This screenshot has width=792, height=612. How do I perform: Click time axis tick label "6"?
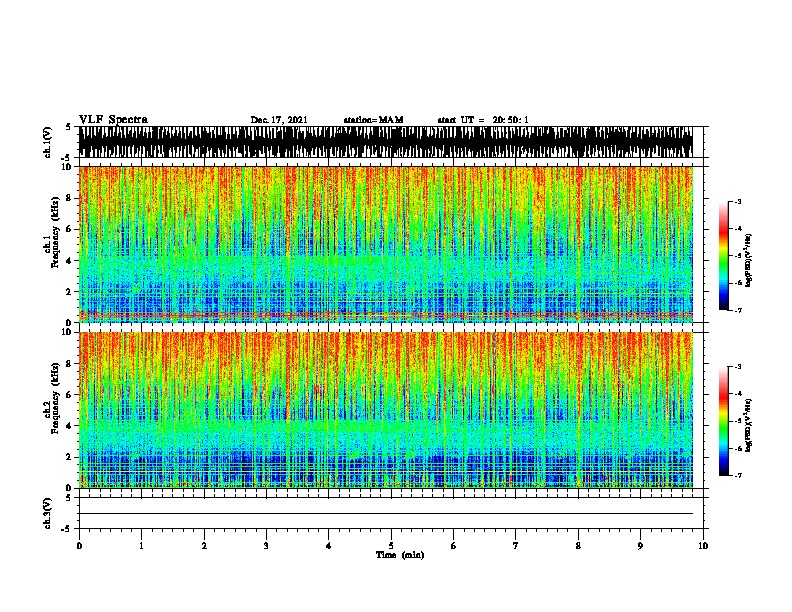[454, 546]
